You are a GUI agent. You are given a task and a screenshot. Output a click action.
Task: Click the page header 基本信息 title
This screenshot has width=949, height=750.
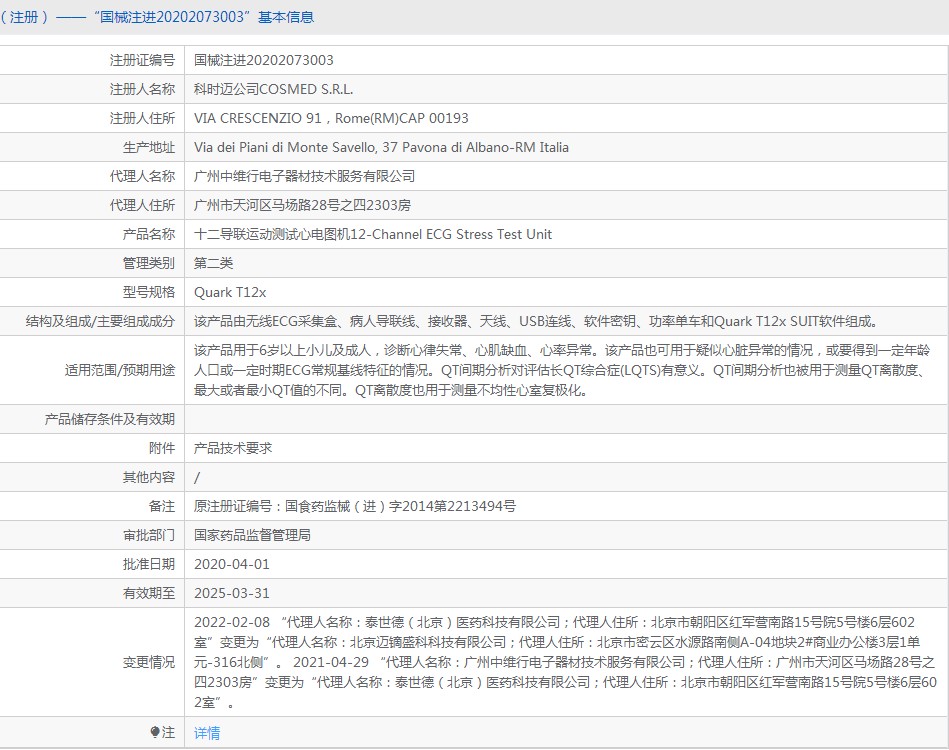click(x=286, y=17)
